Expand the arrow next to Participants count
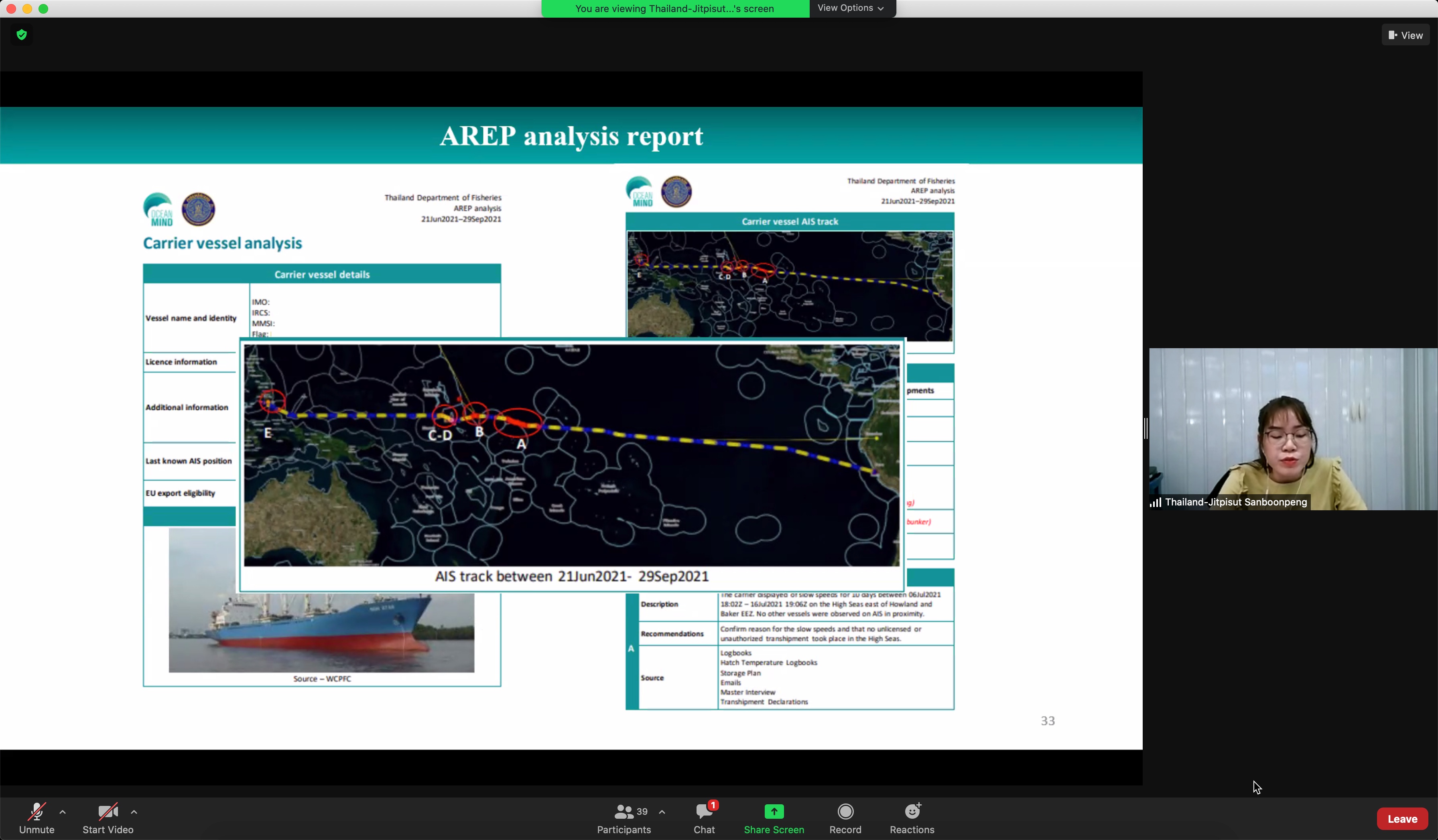Screen dimensions: 1438x840 click(662, 812)
